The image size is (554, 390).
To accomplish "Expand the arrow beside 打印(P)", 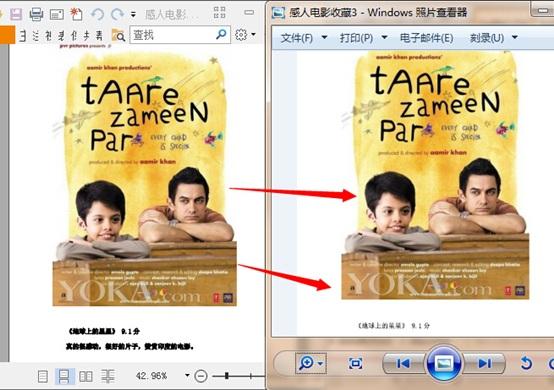I will [384, 37].
